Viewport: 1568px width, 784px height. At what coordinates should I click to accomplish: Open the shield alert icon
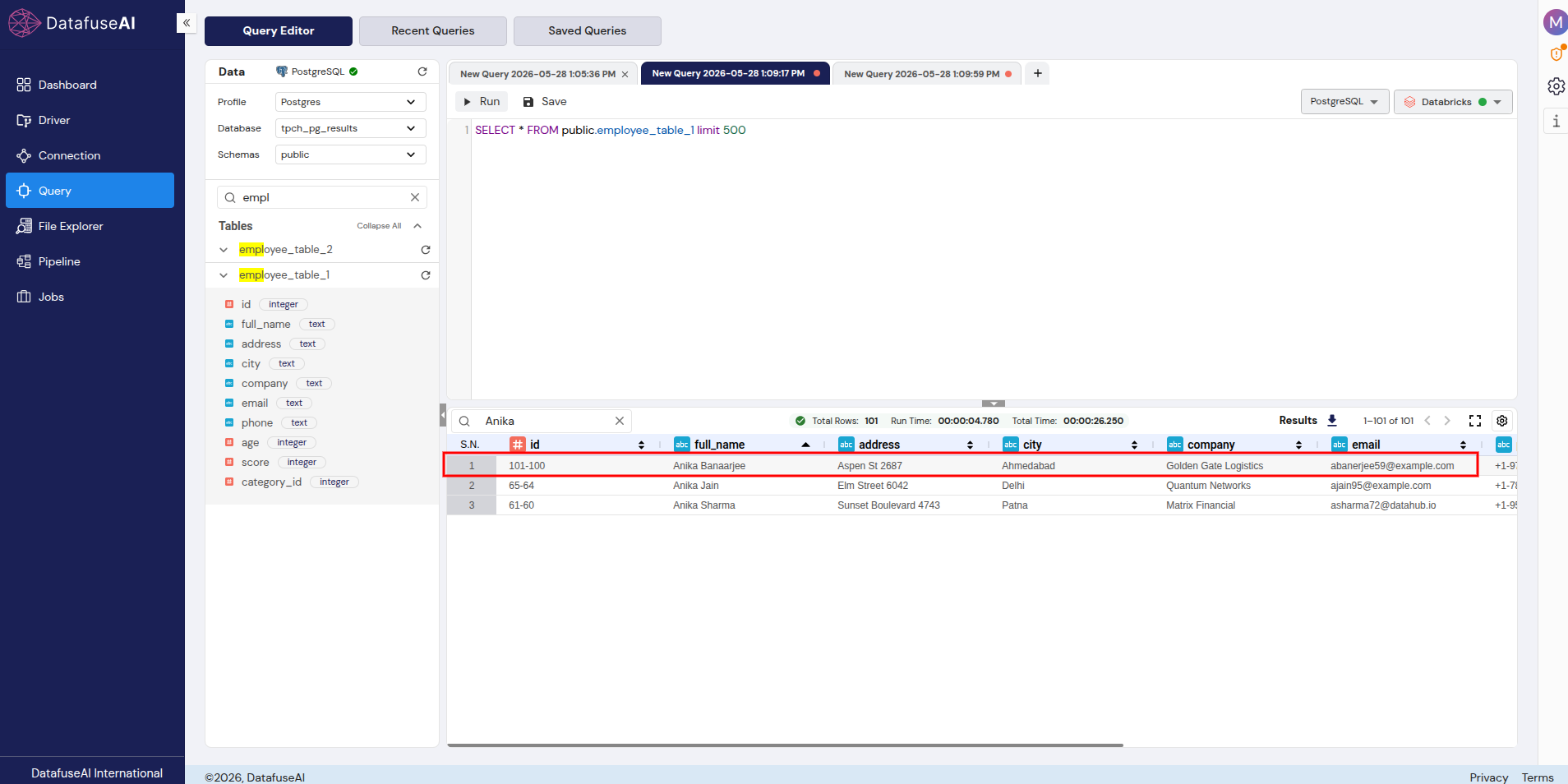pyautogui.click(x=1556, y=54)
